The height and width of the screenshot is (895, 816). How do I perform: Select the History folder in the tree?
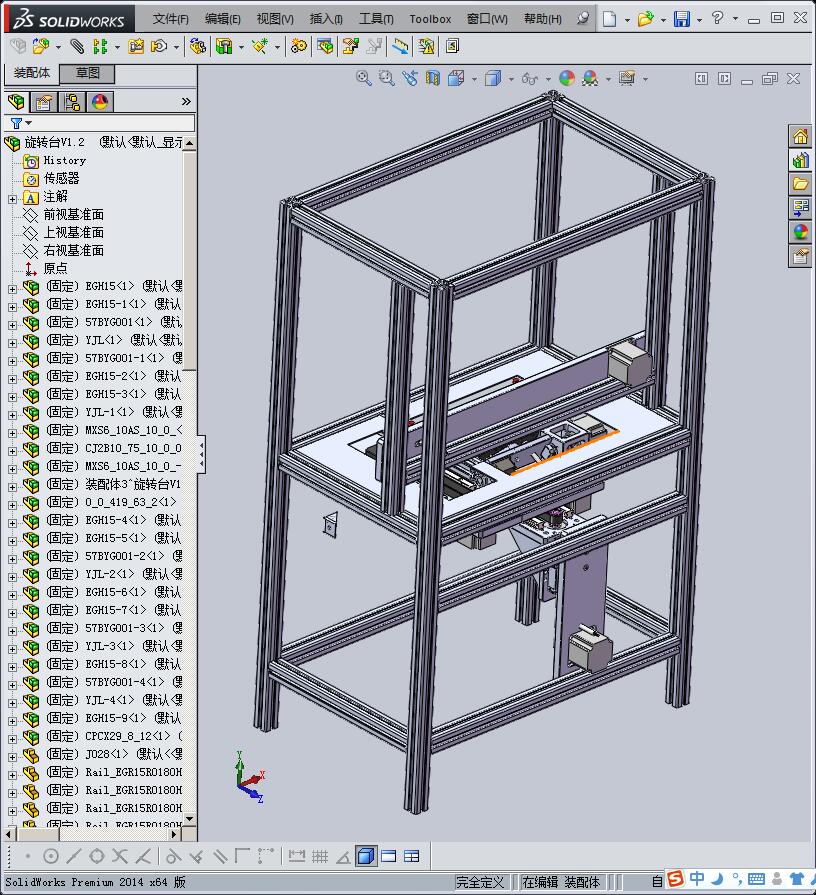coord(64,160)
